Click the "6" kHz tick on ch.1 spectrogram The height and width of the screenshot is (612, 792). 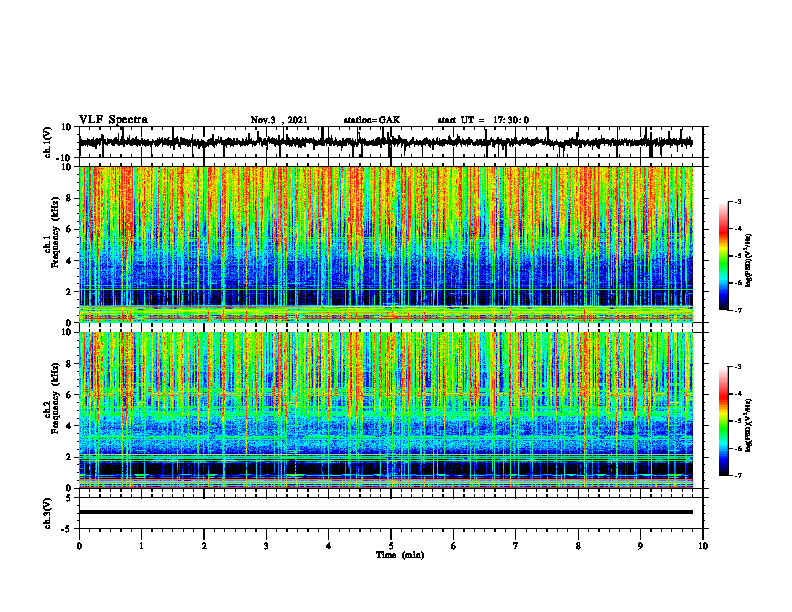[x=69, y=229]
